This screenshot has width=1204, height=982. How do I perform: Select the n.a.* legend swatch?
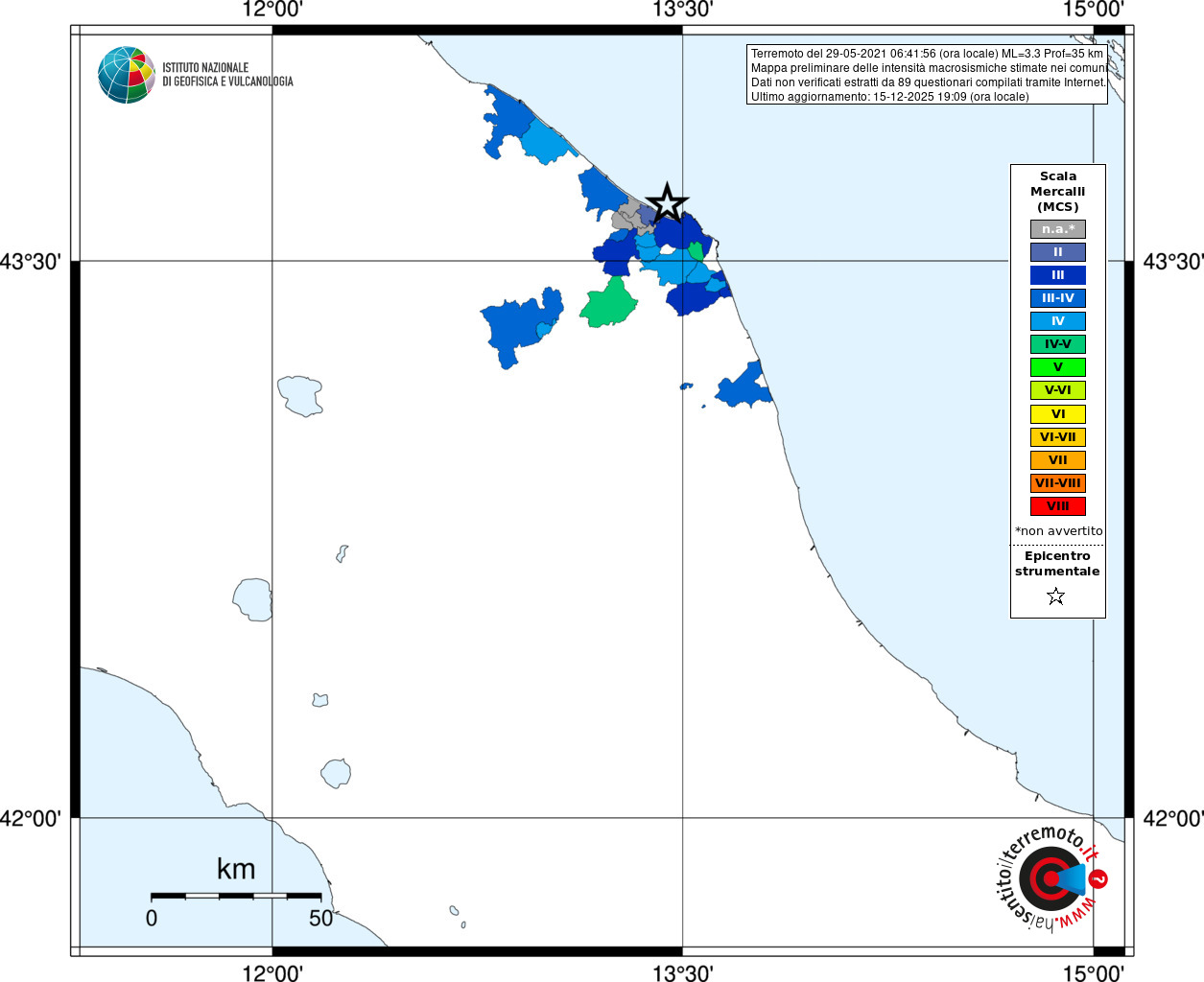(x=1058, y=229)
